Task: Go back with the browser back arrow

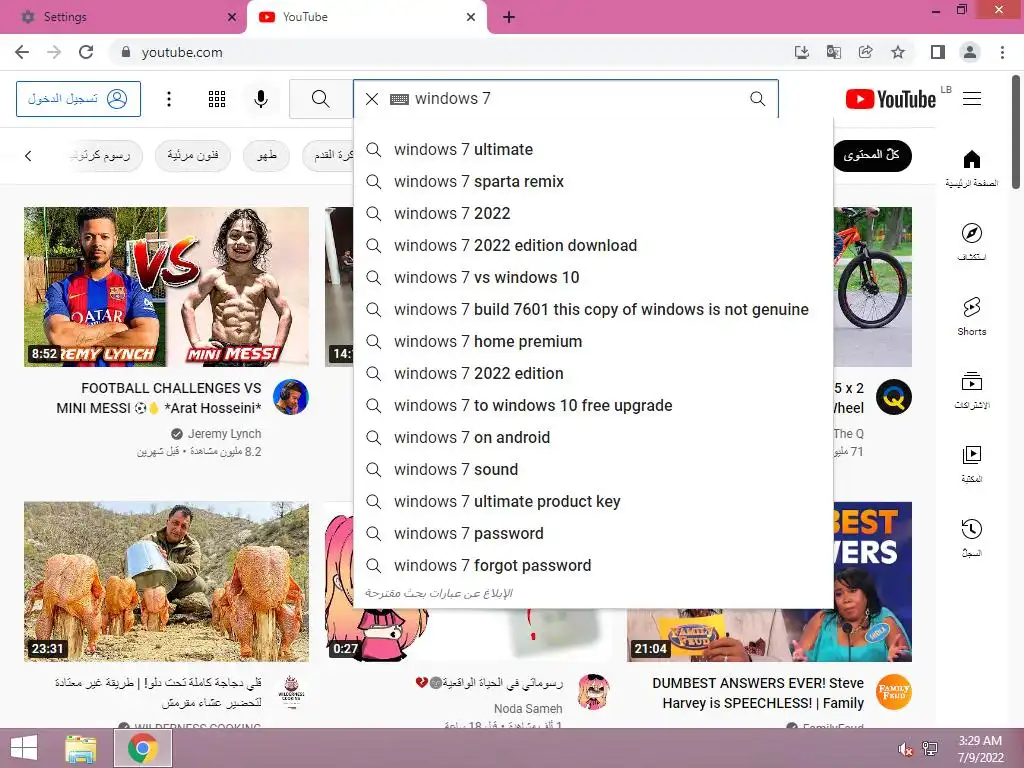Action: tap(22, 52)
